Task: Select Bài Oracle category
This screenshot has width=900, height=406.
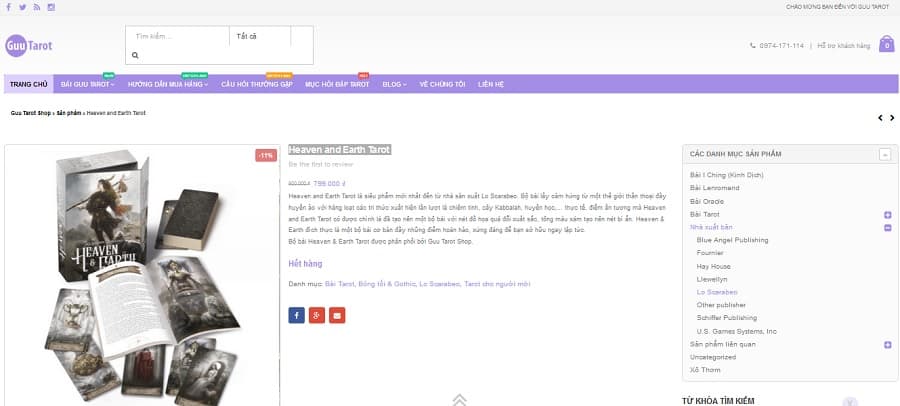Action: (707, 202)
